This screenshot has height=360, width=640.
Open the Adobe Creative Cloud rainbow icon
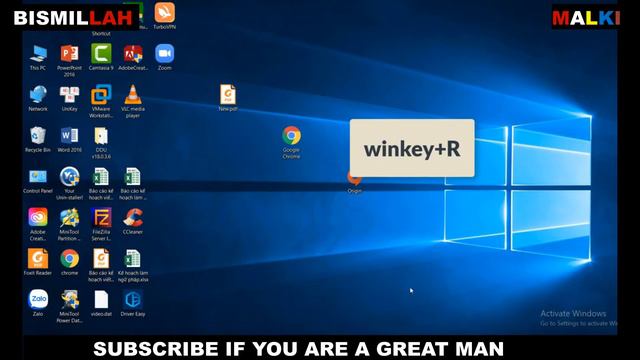[x=38, y=218]
